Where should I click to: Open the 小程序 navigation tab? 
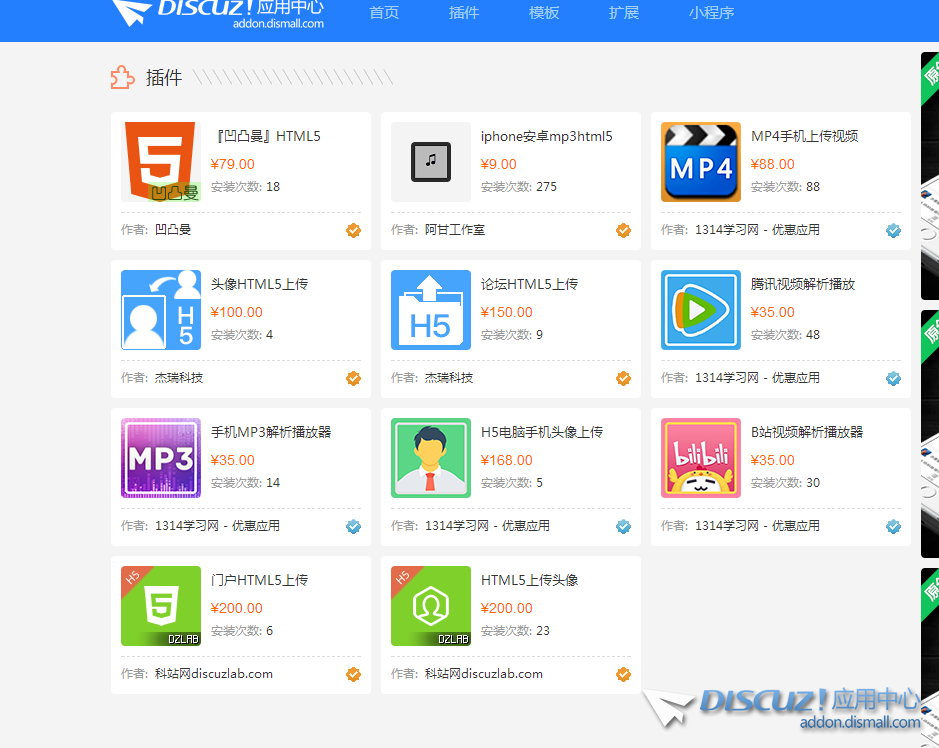(x=711, y=13)
